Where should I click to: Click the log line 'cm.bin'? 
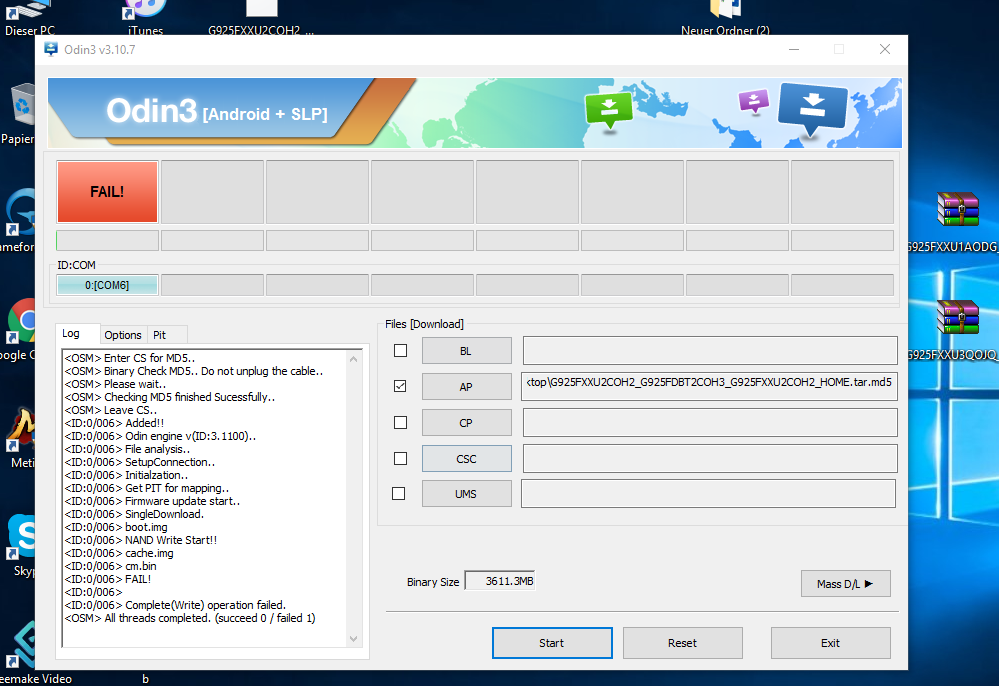click(x=110, y=566)
